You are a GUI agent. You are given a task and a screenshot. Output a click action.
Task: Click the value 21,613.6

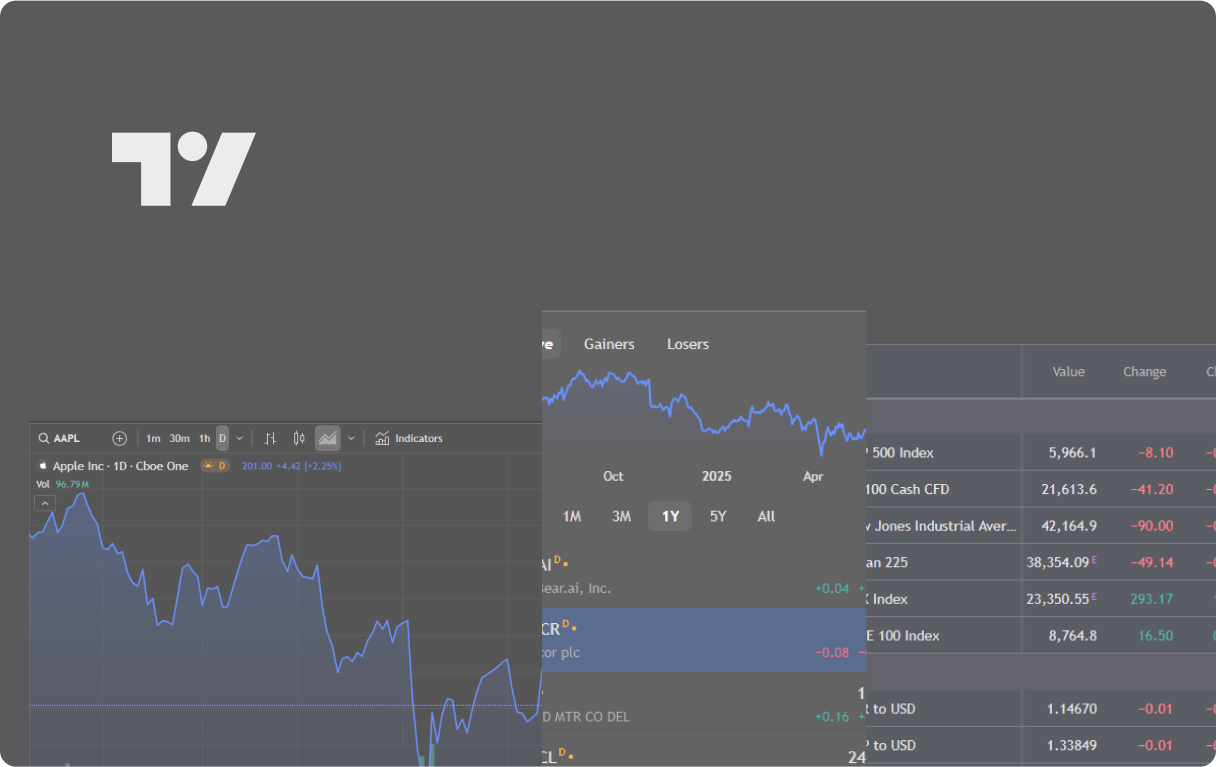(x=1069, y=489)
